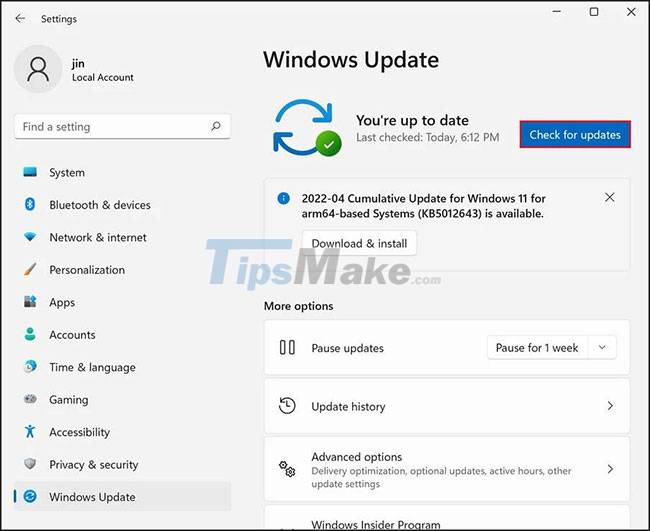Click the 'Last checked: Today, 6:12 PM' text
This screenshot has width=650, height=531.
[427, 137]
